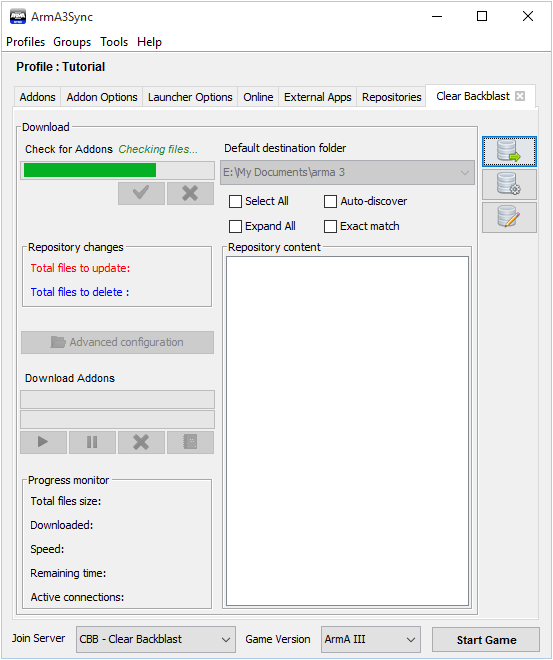Start the addon download with play button
The height and width of the screenshot is (660, 553).
point(43,442)
